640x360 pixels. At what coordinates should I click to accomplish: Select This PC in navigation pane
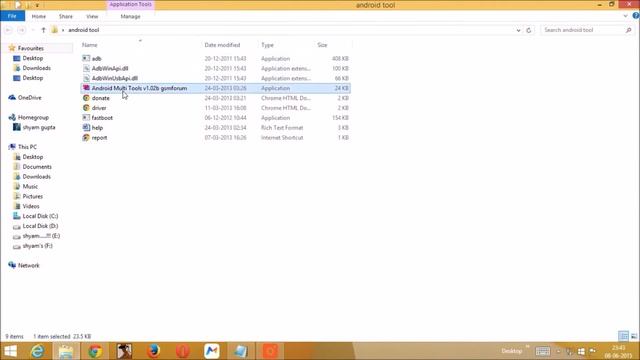coord(27,147)
